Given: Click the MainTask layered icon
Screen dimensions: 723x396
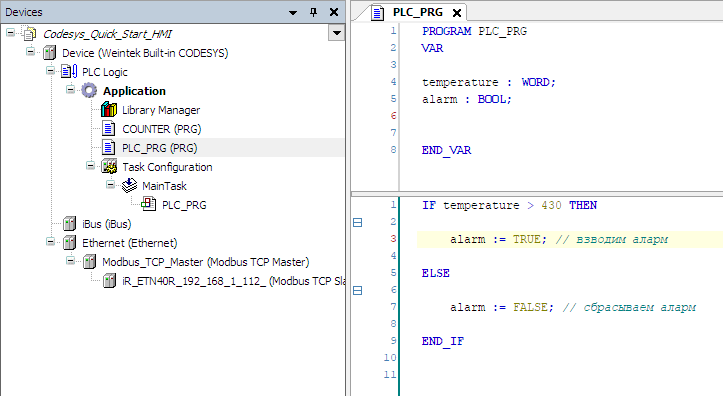Looking at the screenshot, I should pyautogui.click(x=129, y=185).
